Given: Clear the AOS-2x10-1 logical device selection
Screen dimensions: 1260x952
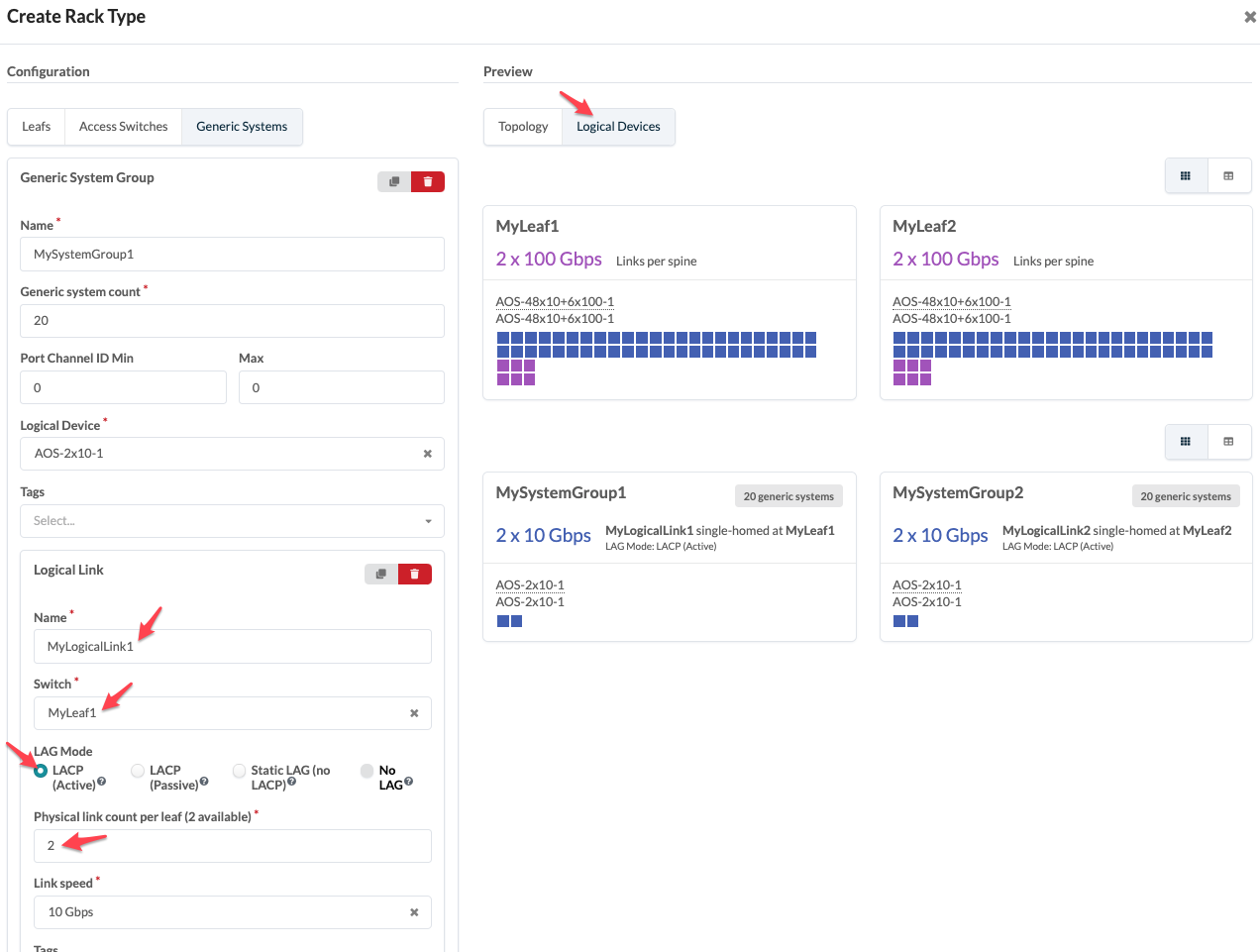Looking at the screenshot, I should tap(428, 454).
